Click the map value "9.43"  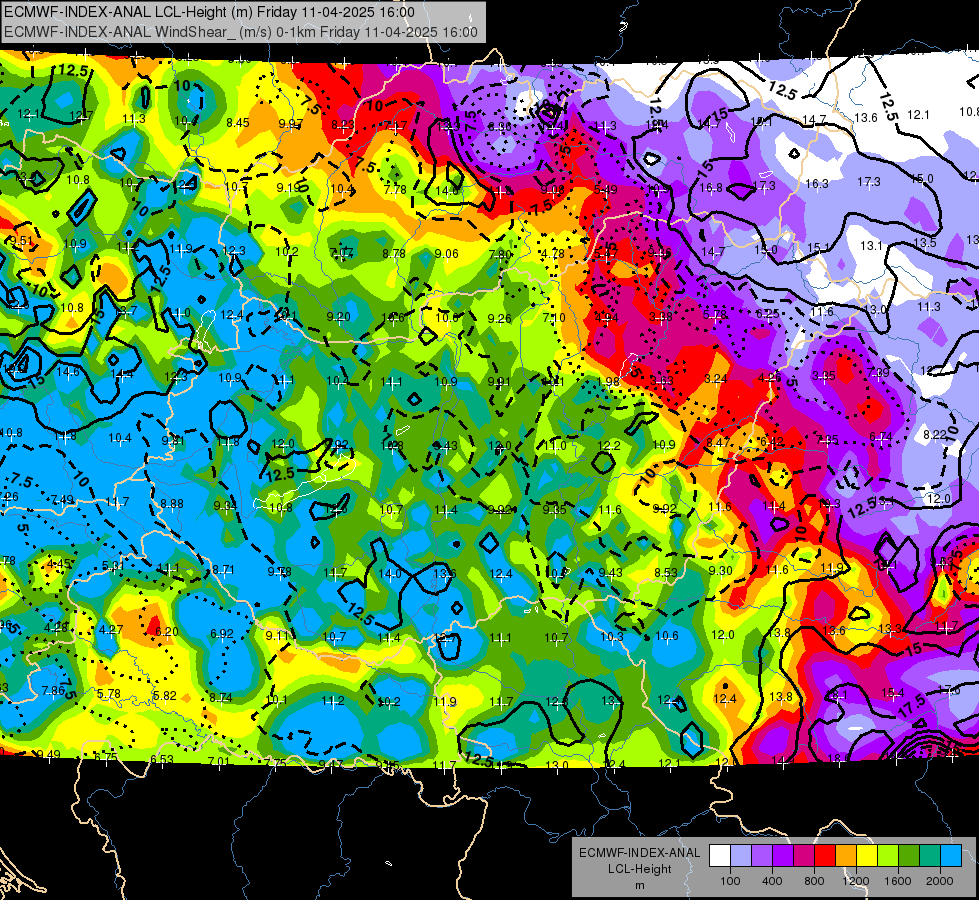(611, 573)
